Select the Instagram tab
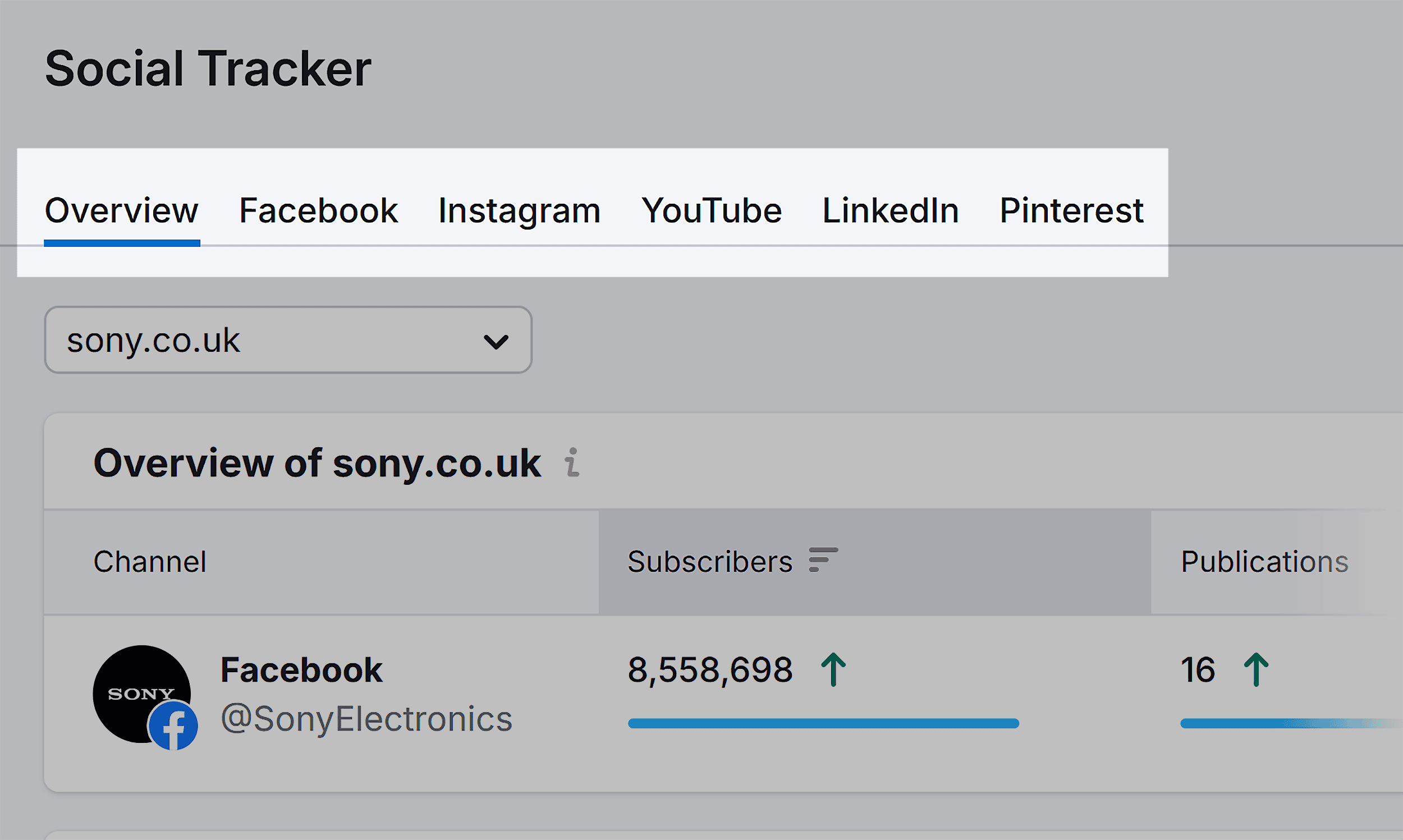Viewport: 1403px width, 840px height. [519, 210]
